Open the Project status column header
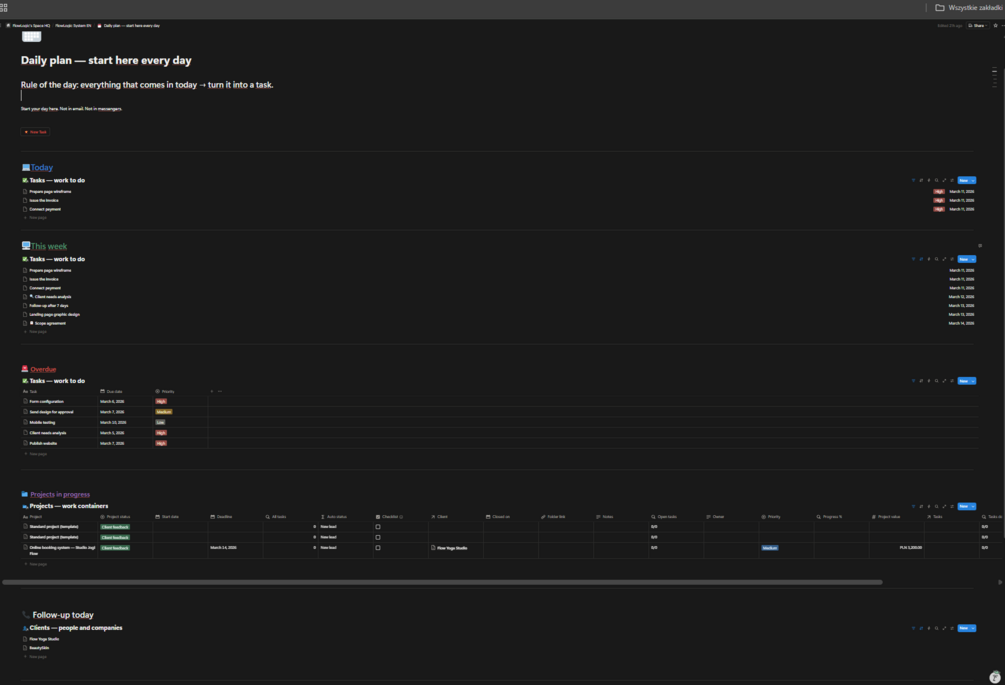Viewport: 1005px width, 685px height. (115, 517)
